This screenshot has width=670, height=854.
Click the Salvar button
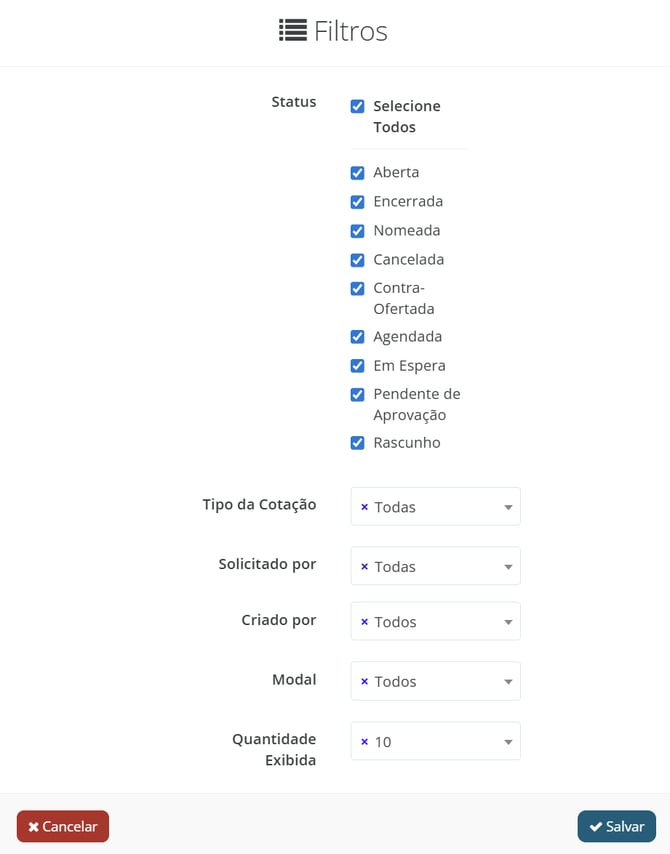point(616,827)
